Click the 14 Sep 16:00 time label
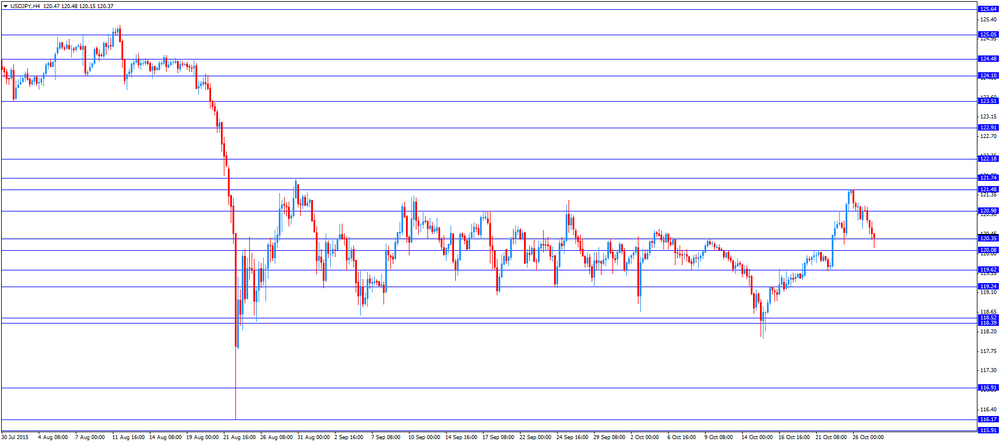 pos(462,438)
